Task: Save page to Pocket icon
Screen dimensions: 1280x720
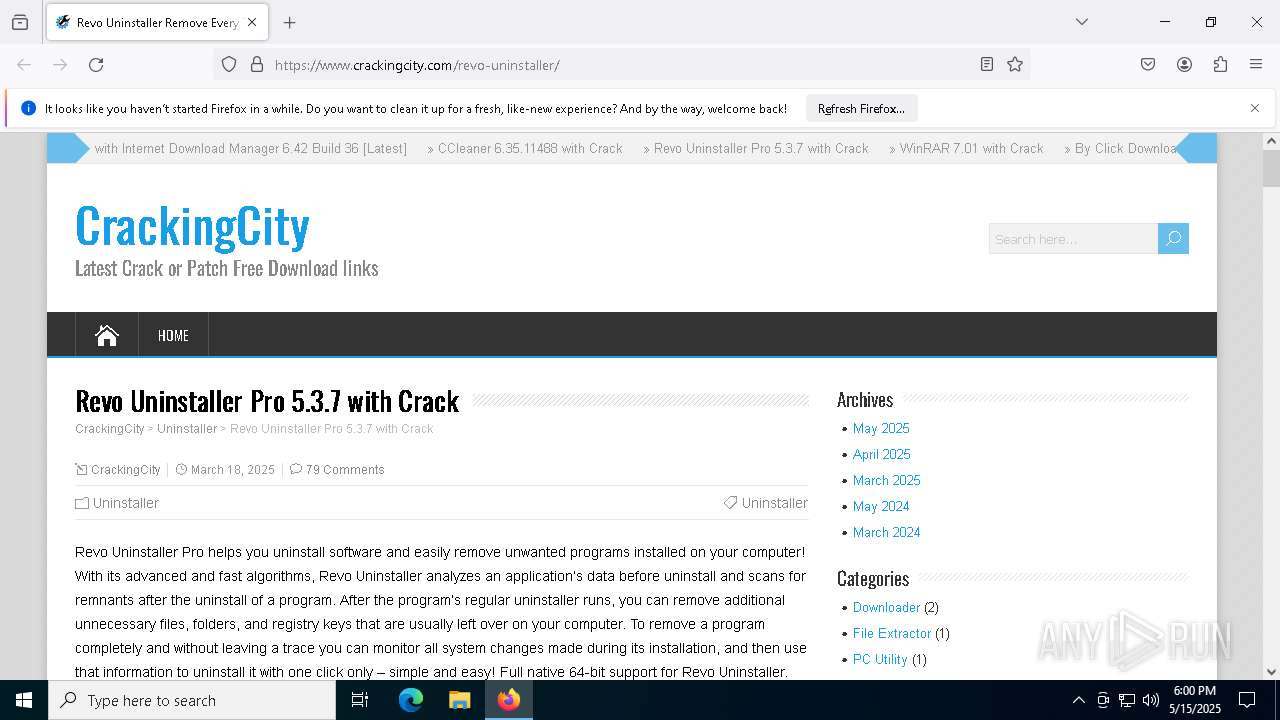Action: (x=1148, y=64)
